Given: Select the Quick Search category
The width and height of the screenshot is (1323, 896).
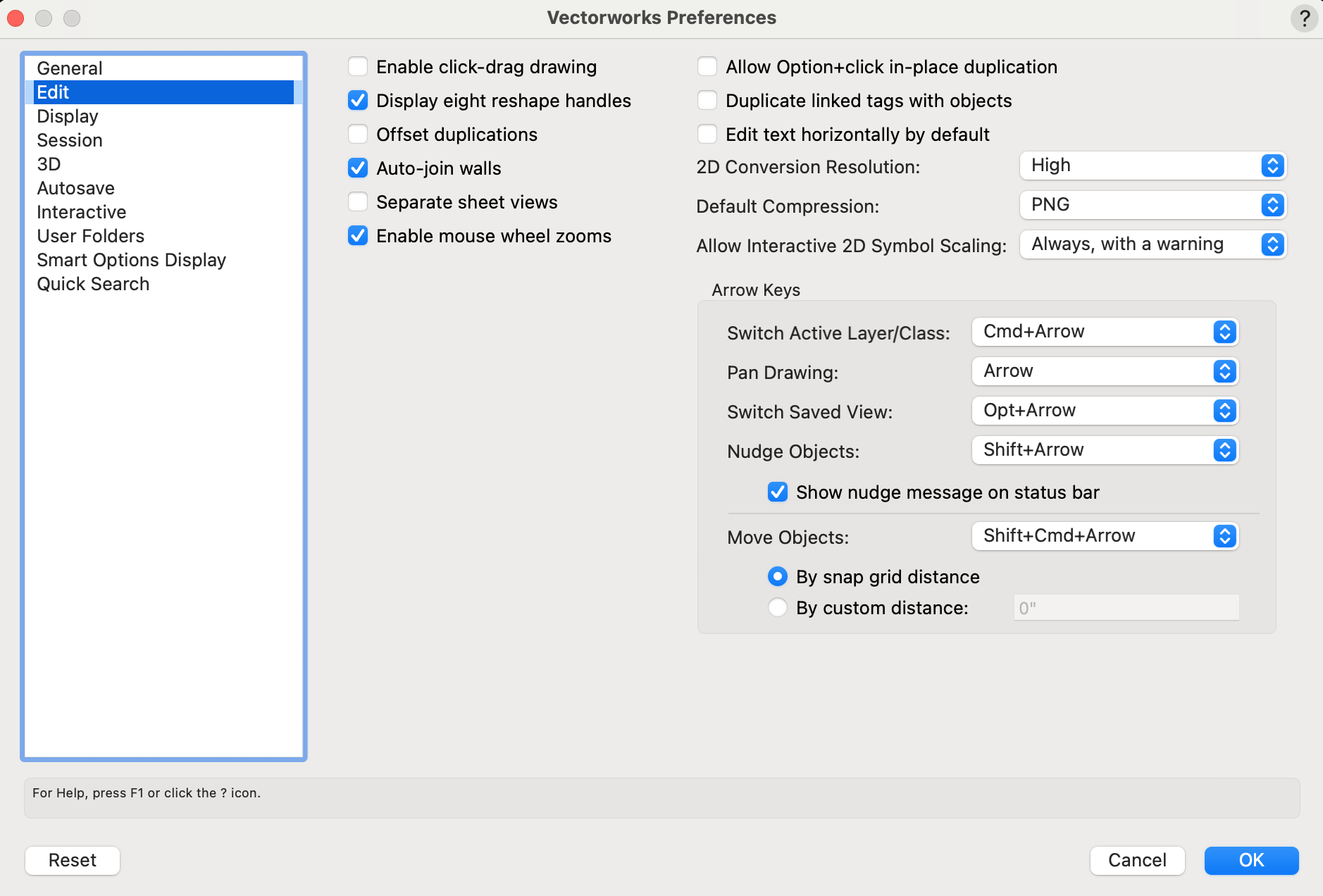Looking at the screenshot, I should pyautogui.click(x=93, y=283).
